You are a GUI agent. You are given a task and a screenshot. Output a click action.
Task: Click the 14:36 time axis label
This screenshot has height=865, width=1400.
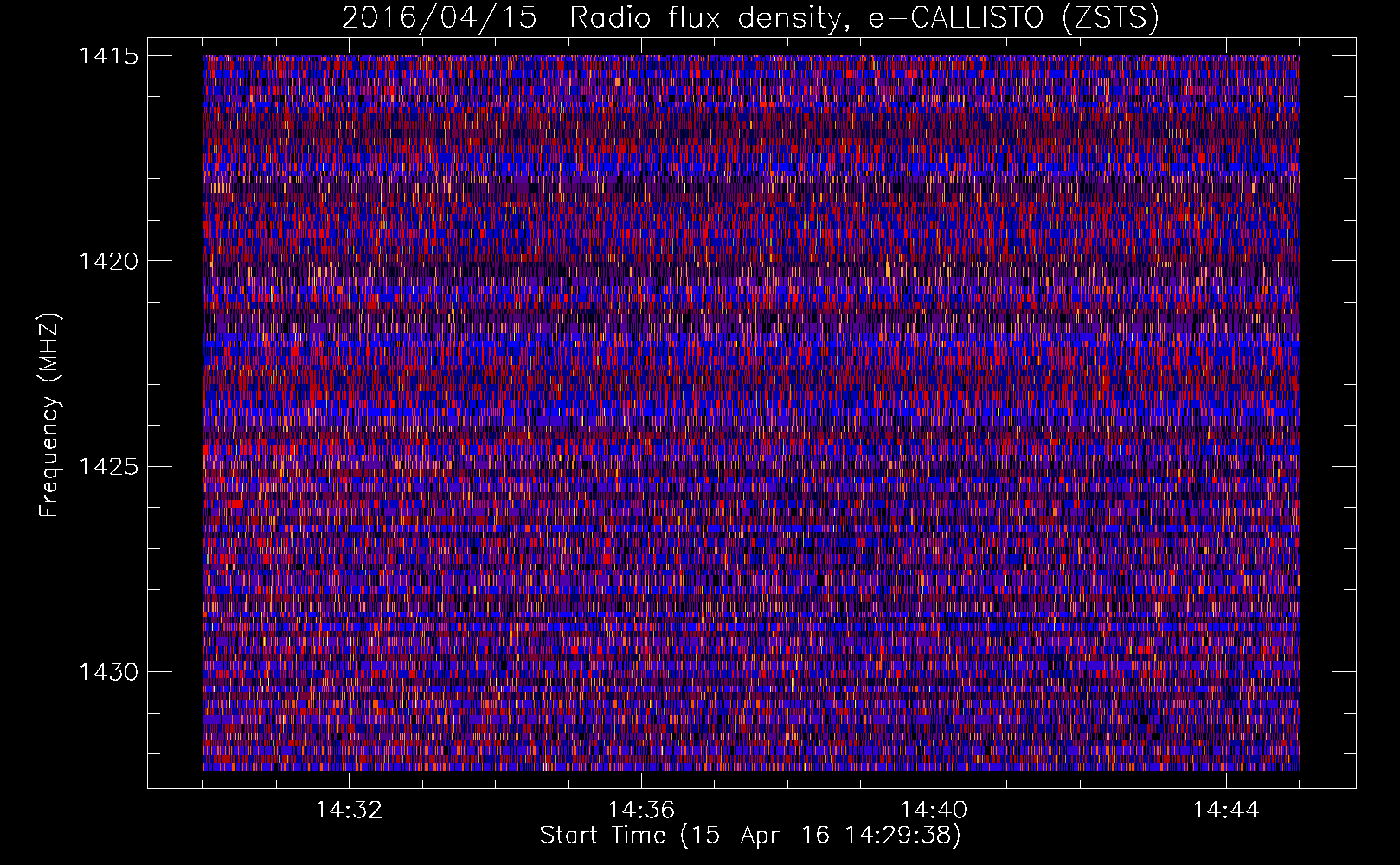click(641, 811)
